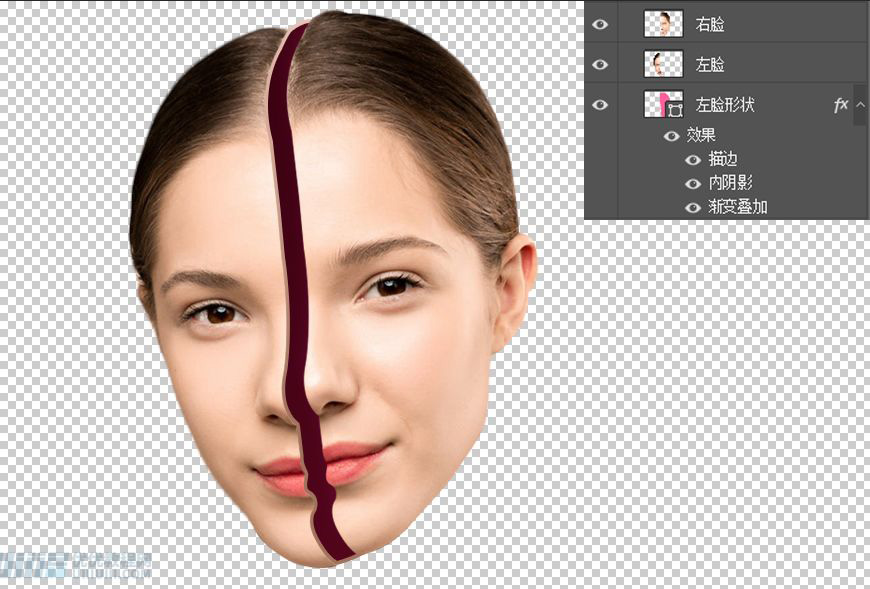
Task: Toggle visibility of 左脸形状 layer
Action: (600, 104)
